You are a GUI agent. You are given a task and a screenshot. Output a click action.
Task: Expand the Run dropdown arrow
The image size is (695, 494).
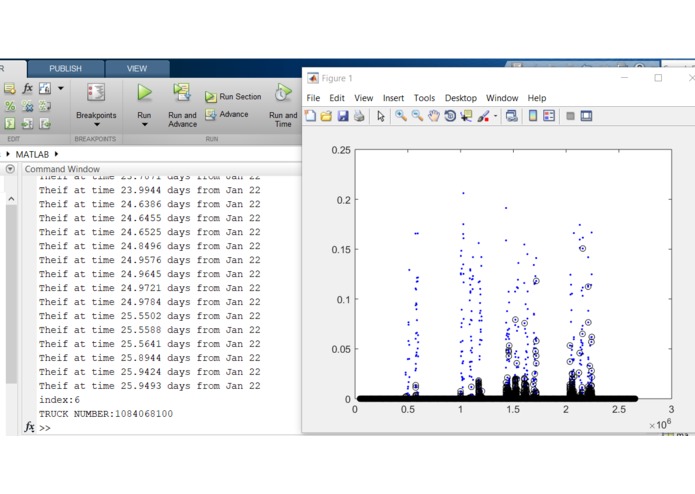click(144, 125)
